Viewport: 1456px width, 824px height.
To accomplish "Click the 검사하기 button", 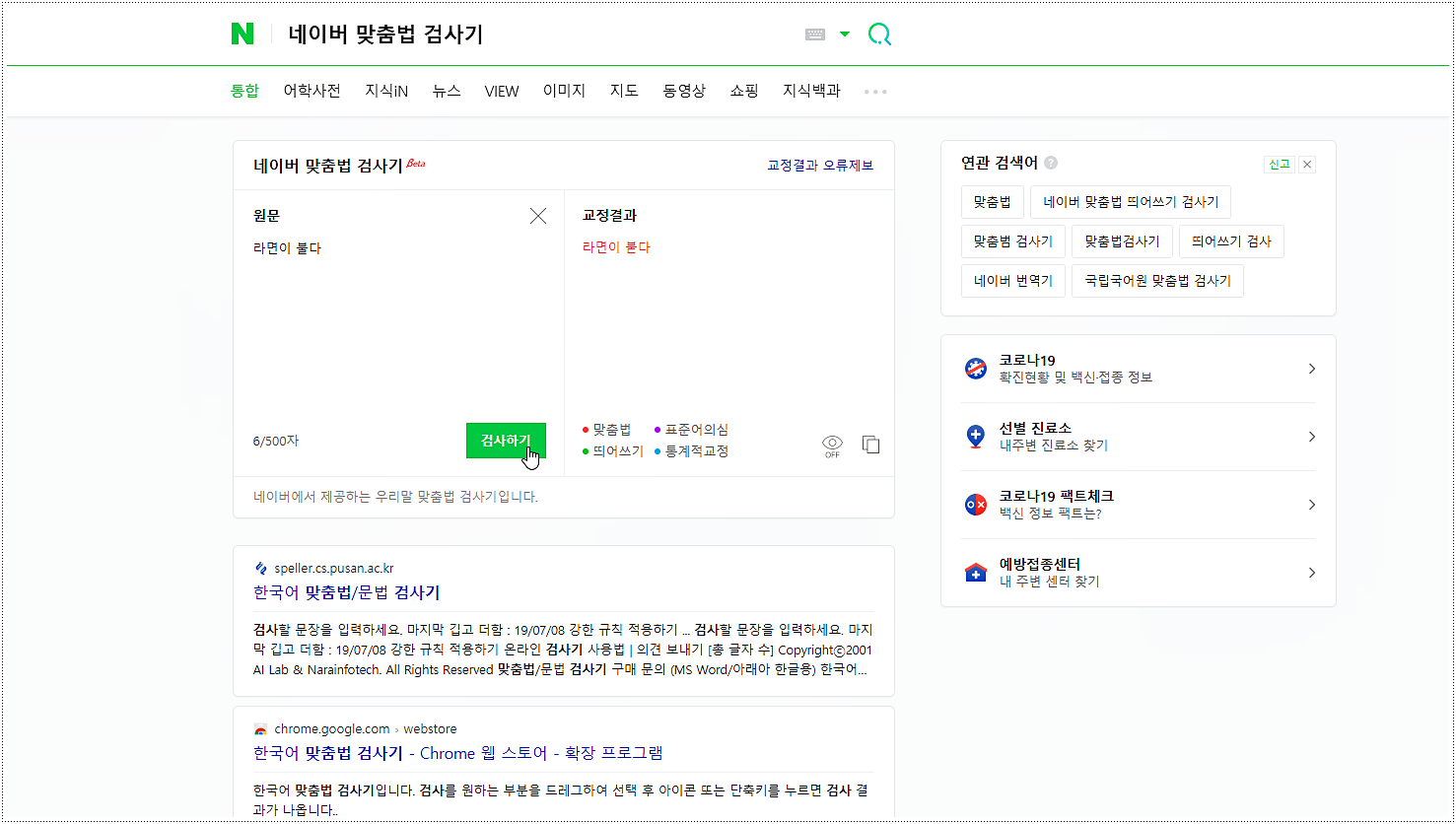I will (506, 441).
